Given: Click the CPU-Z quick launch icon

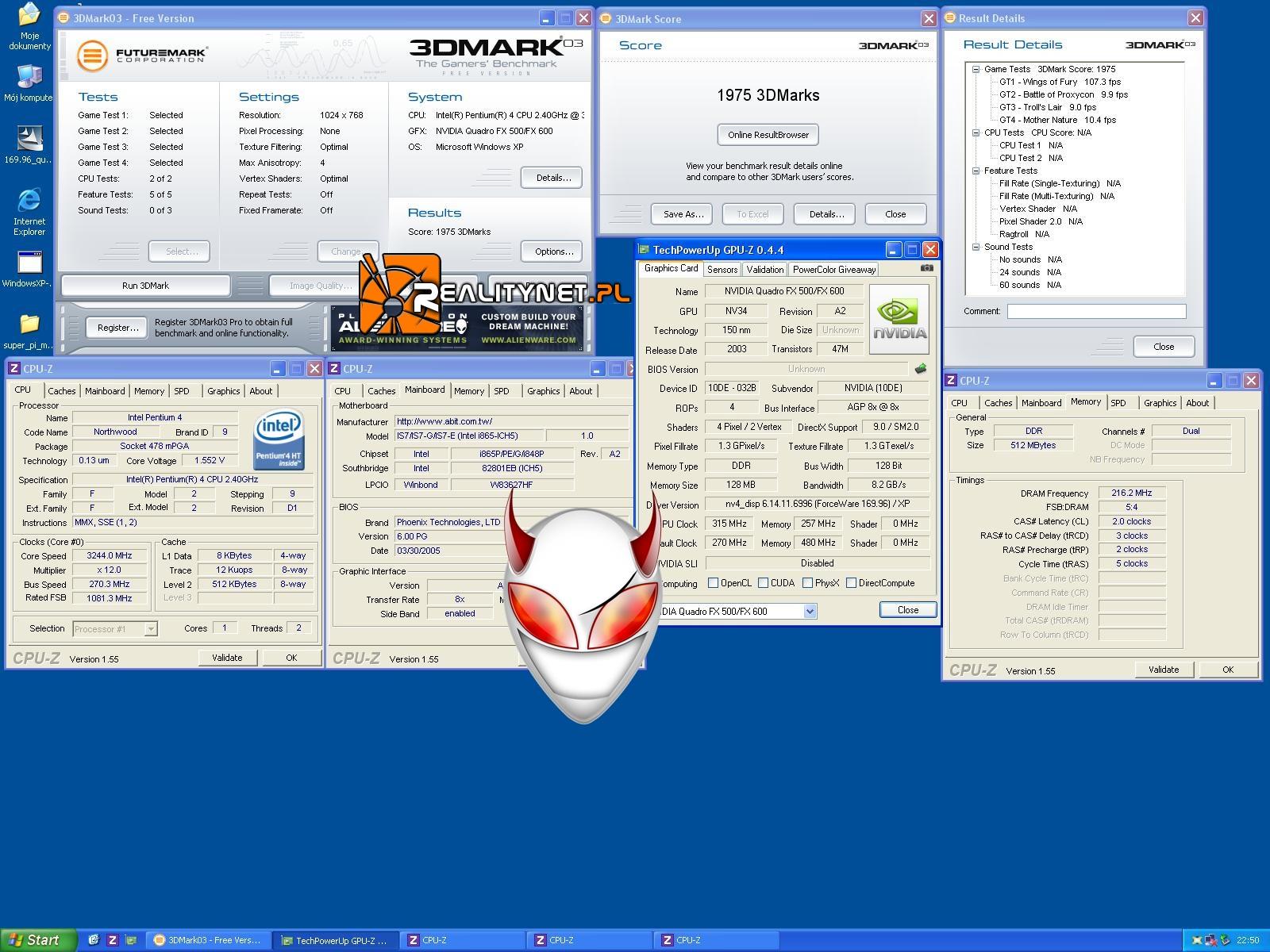Looking at the screenshot, I should tap(113, 940).
